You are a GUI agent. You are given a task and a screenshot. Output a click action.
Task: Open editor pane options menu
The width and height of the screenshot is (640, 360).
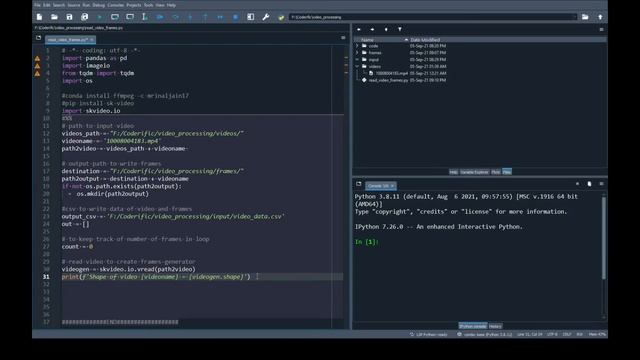point(343,38)
